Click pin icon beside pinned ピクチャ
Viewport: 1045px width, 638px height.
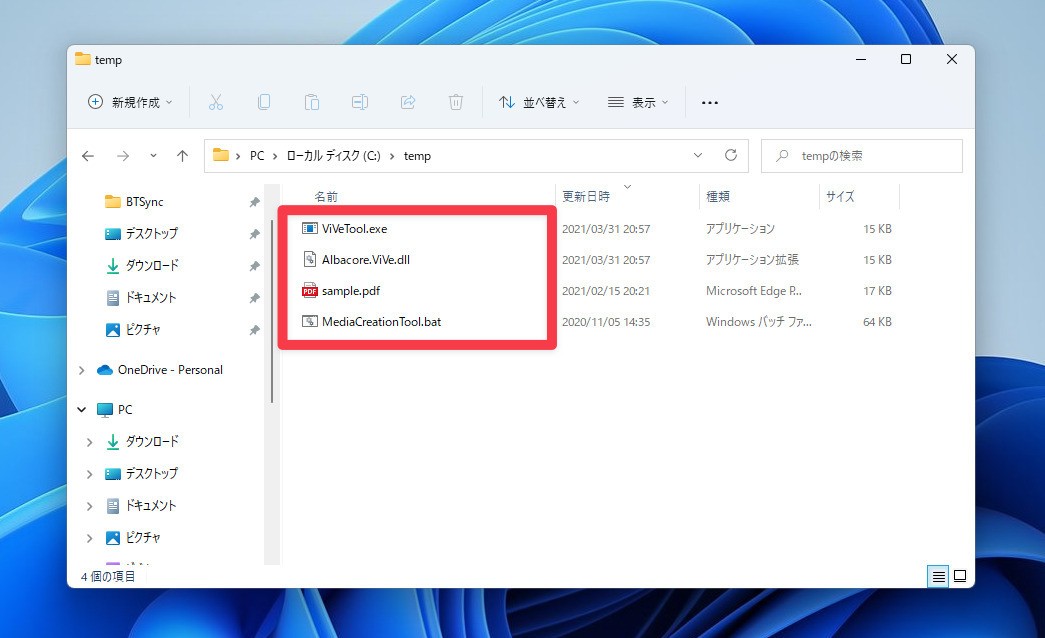[255, 330]
